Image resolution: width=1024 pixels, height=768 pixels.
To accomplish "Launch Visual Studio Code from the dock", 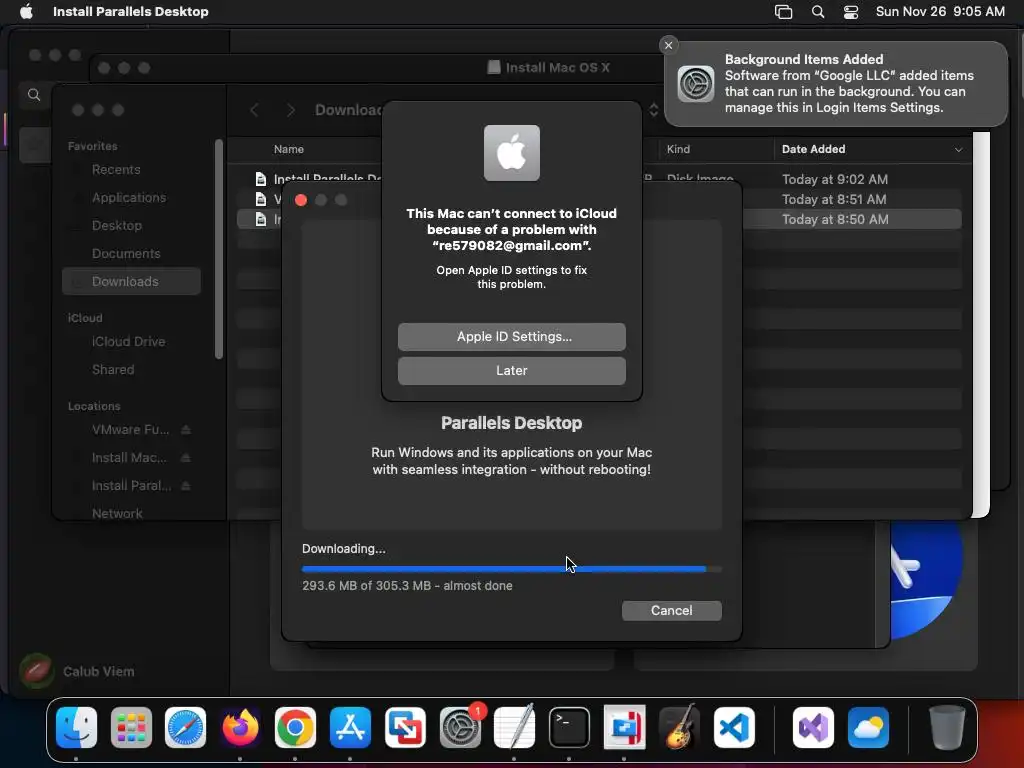I will pyautogui.click(x=735, y=727).
